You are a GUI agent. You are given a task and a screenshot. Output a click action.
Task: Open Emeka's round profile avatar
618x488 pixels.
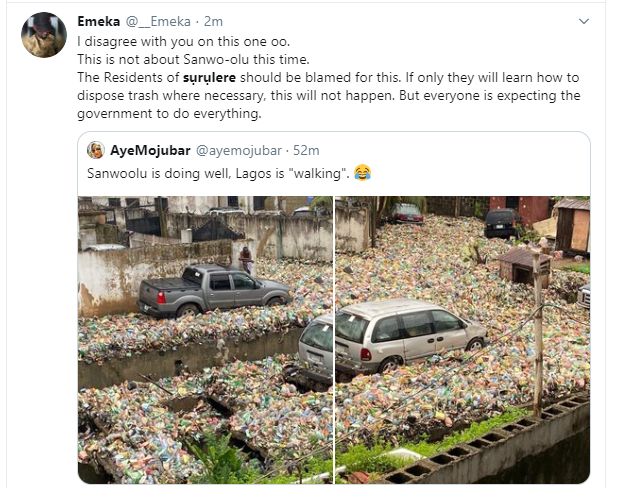point(44,35)
